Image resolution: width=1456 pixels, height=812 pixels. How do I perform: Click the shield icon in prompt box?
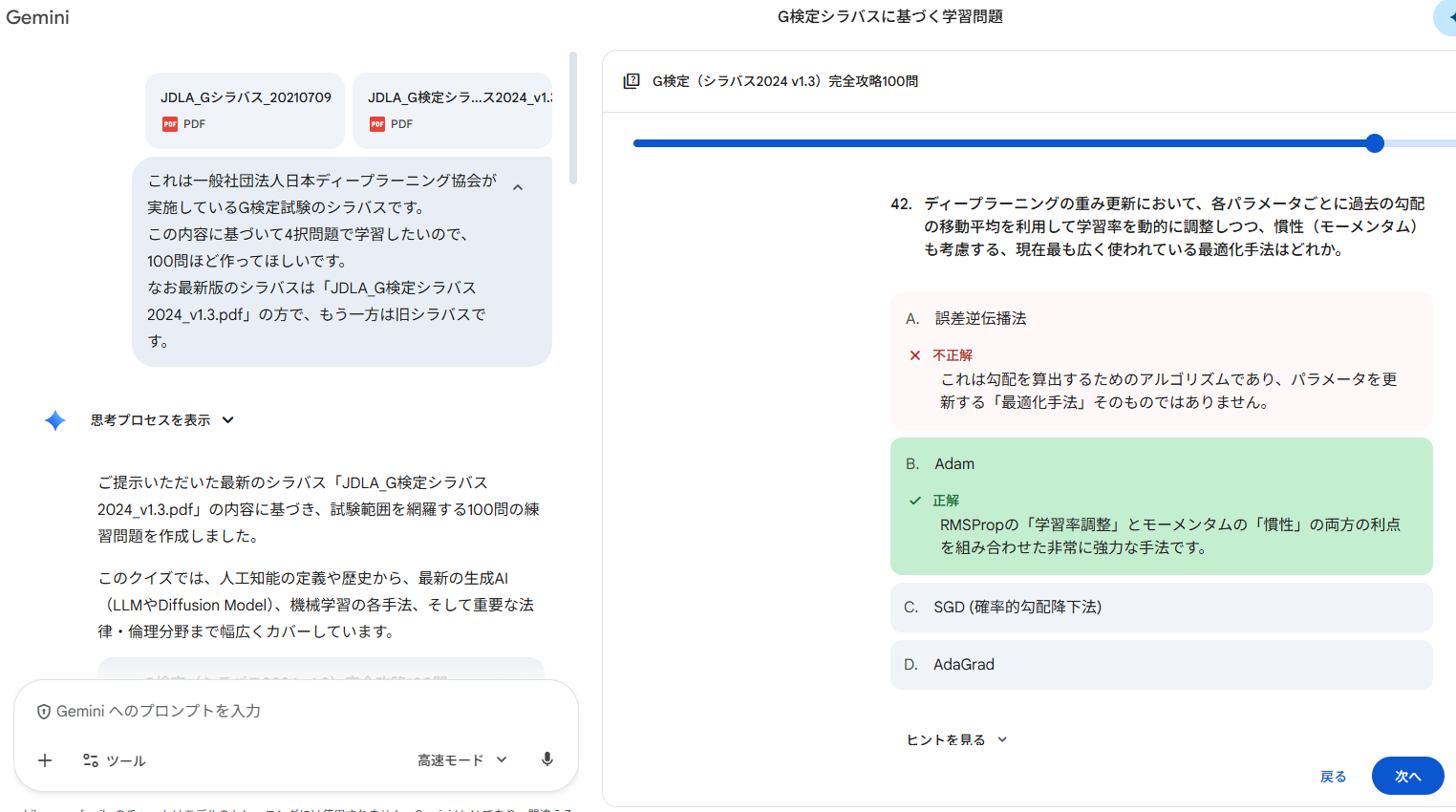pos(44,712)
